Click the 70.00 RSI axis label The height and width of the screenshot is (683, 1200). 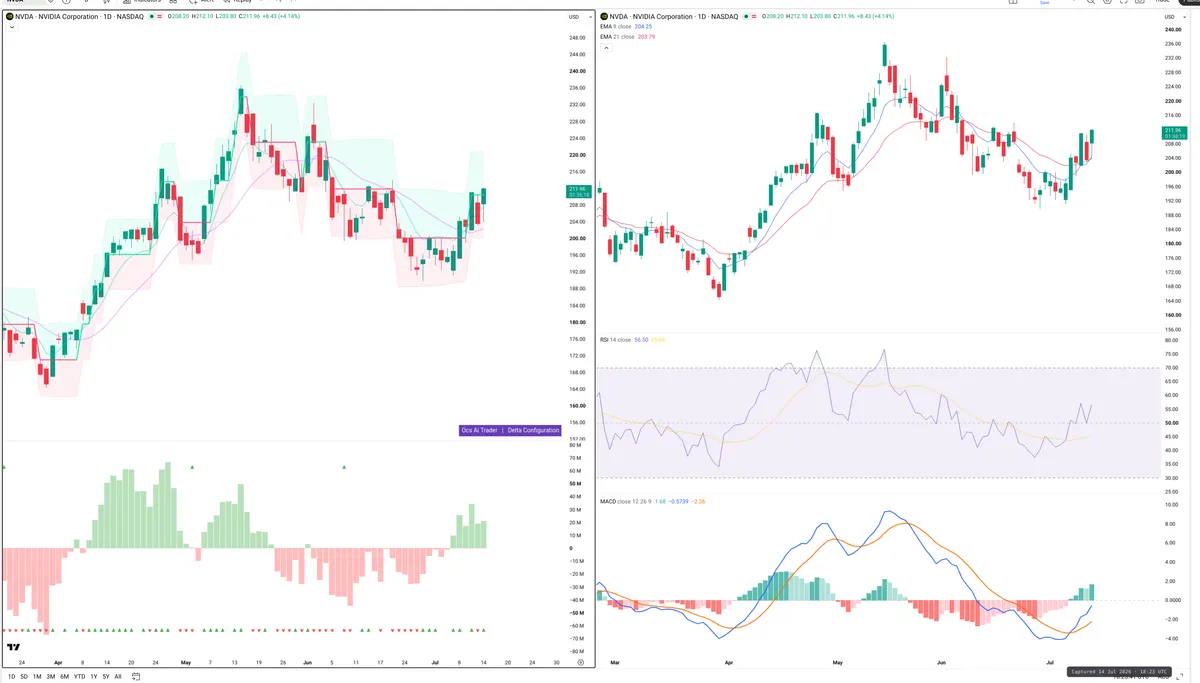tap(1172, 368)
